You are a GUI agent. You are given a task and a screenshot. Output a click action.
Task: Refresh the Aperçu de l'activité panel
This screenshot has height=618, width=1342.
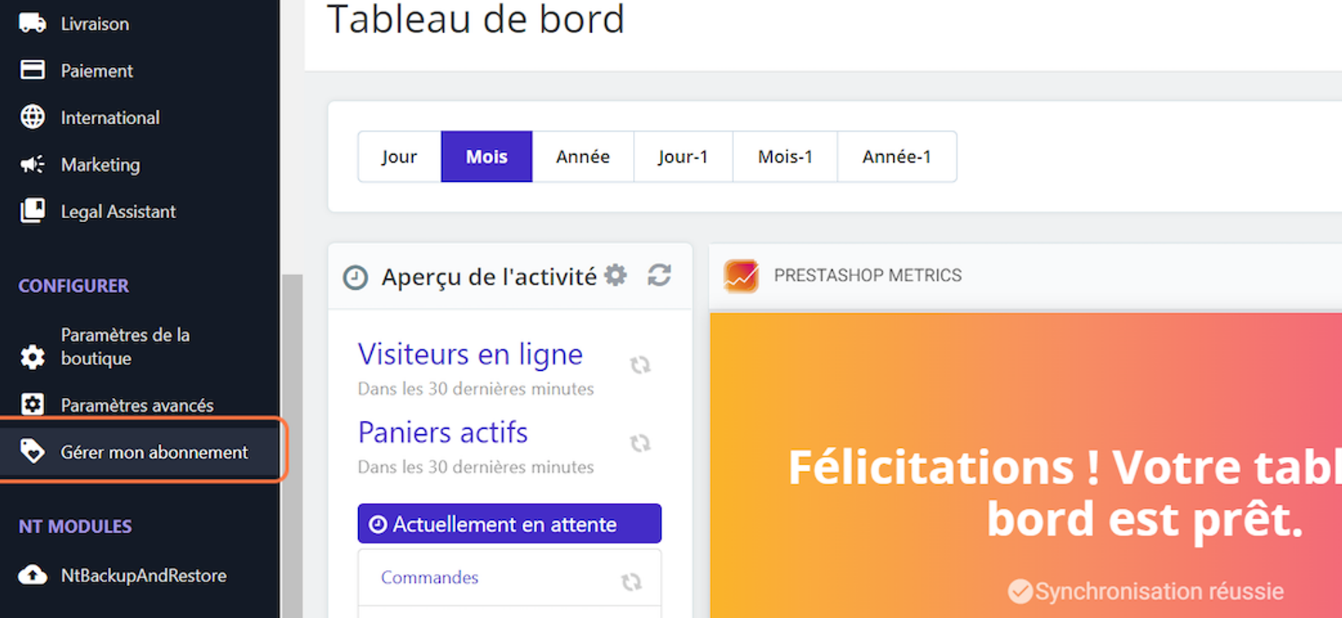coord(659,275)
